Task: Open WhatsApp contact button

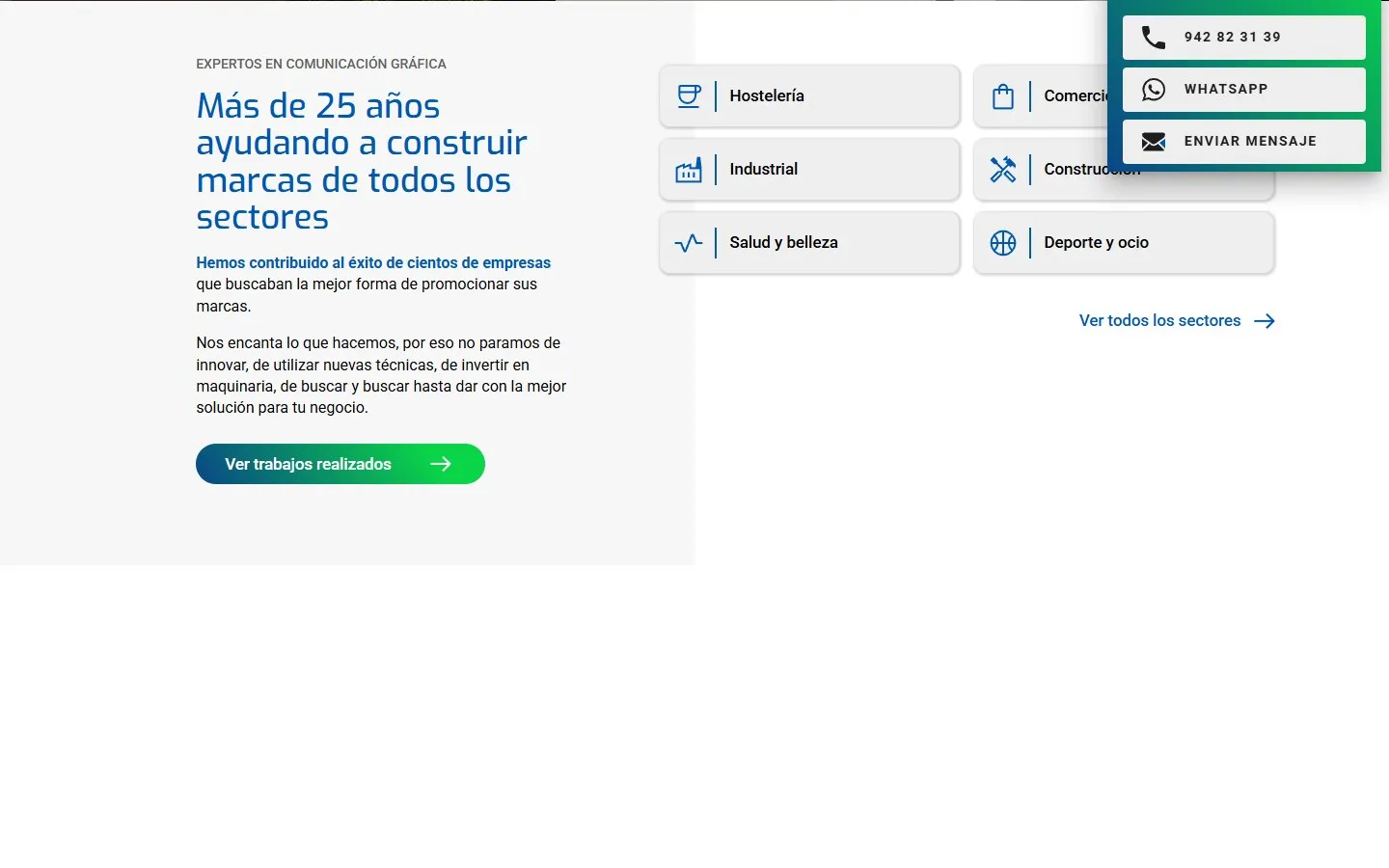Action: [1244, 90]
